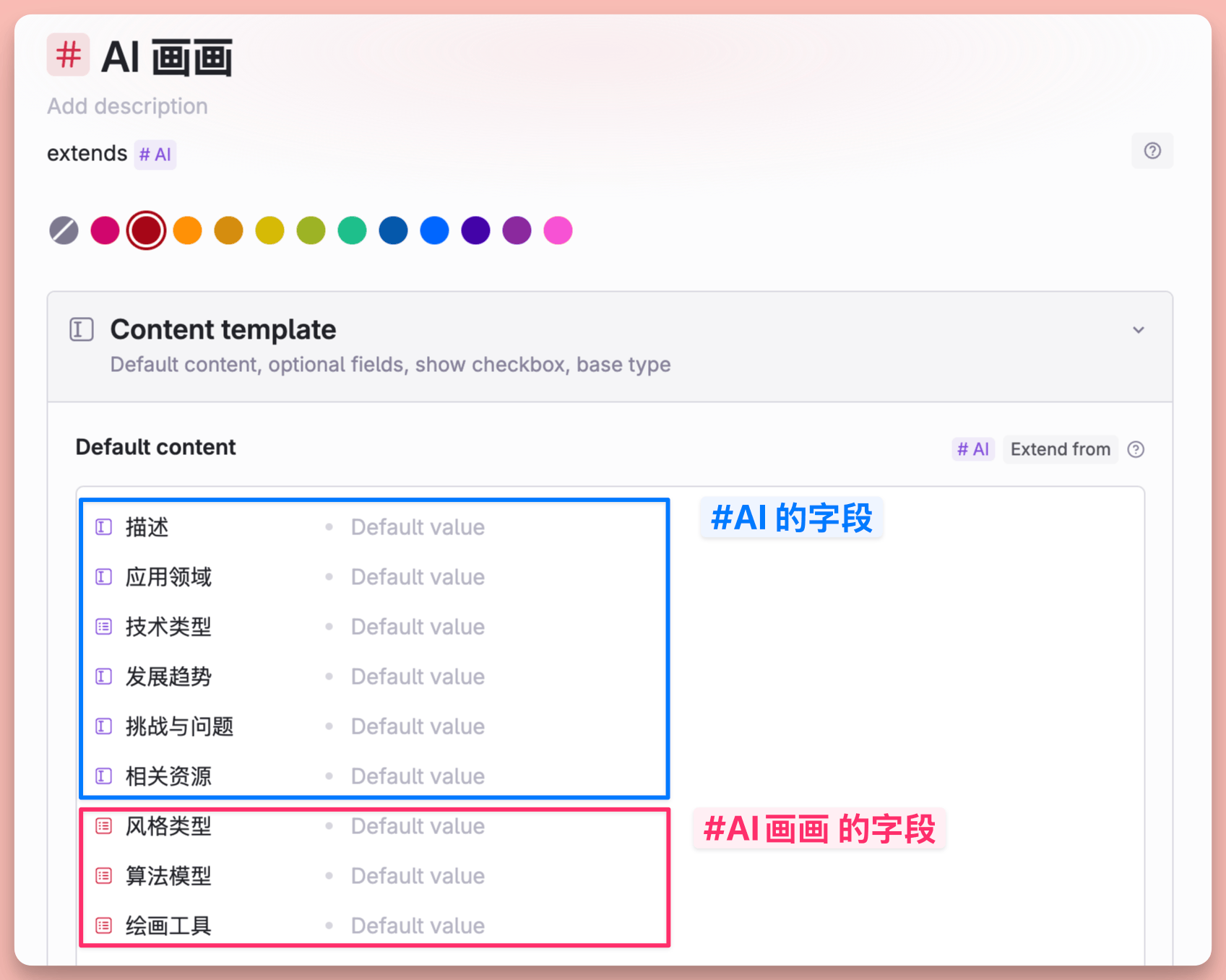This screenshot has height=980, width=1226.
Task: Click the red hashtag icon beside AI 画画
Action: pyautogui.click(x=69, y=55)
